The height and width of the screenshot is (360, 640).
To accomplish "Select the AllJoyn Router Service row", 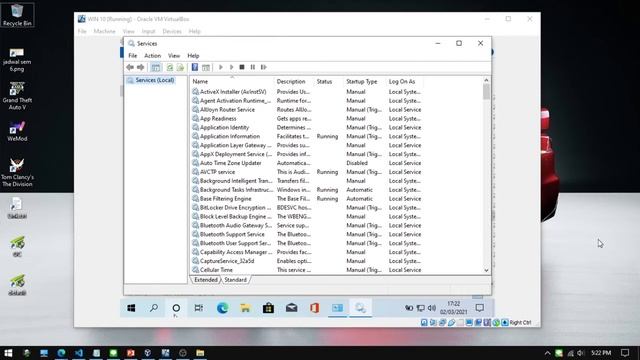I will point(307,110).
